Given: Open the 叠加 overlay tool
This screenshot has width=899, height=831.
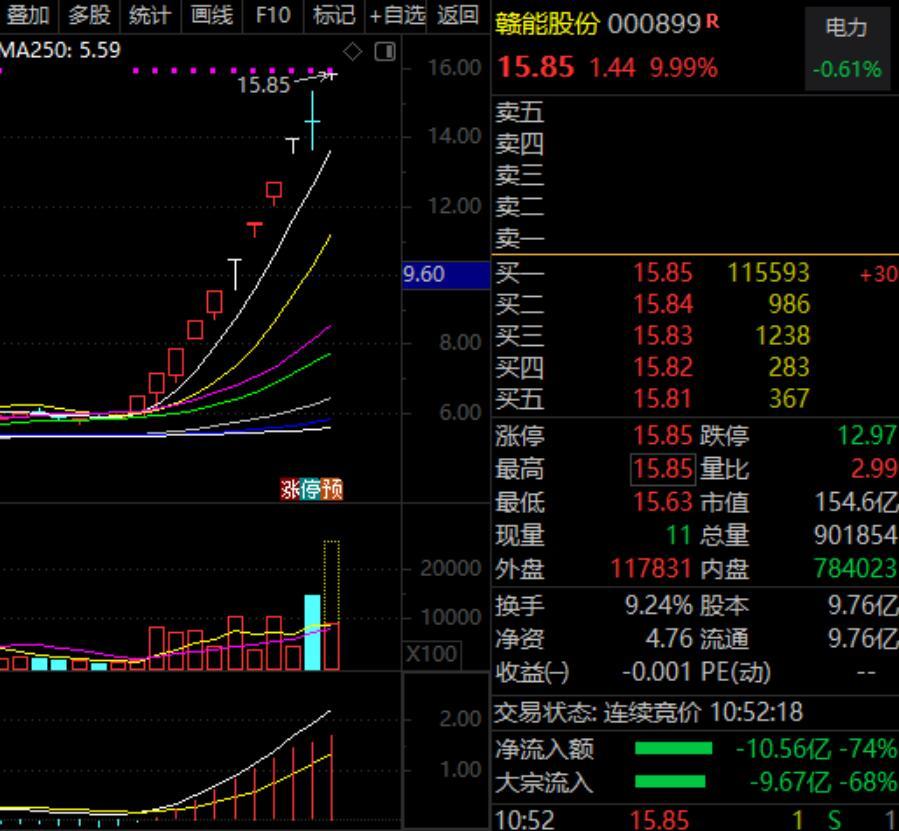Looking at the screenshot, I should tap(28, 15).
